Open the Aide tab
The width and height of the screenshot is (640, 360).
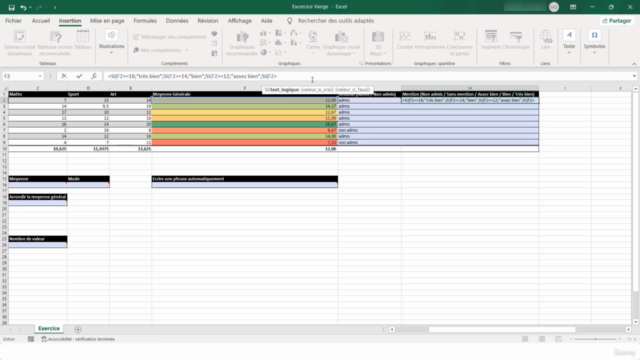click(x=267, y=20)
